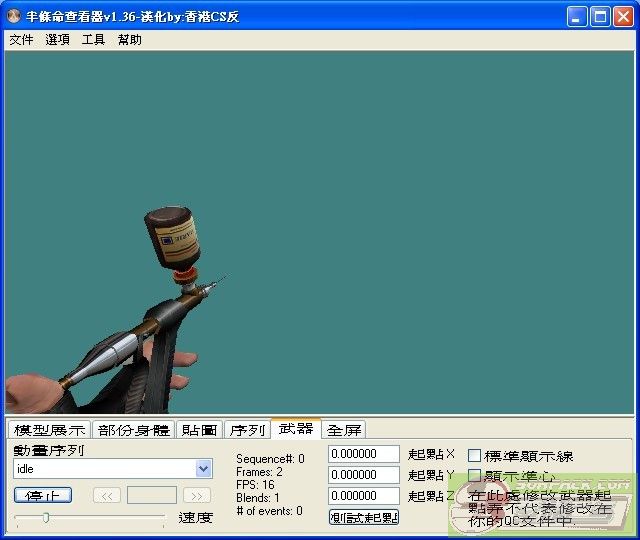
Task: Open the 幫助 menu
Action: pyautogui.click(x=130, y=40)
